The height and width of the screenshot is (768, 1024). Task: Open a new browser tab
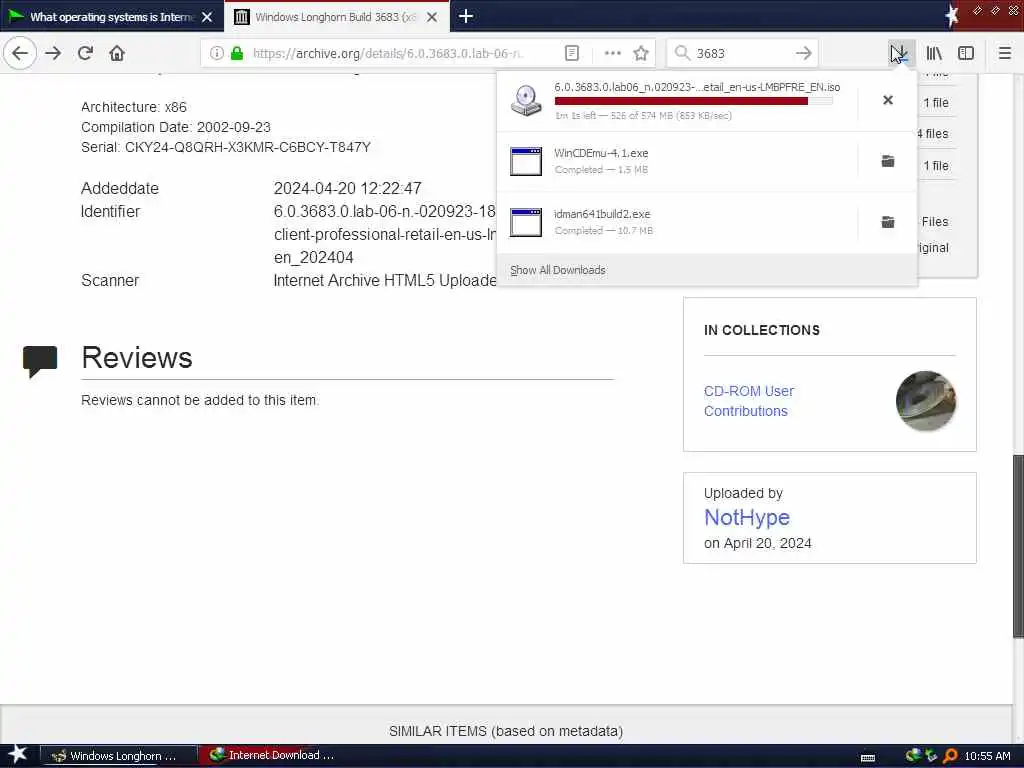click(x=466, y=16)
